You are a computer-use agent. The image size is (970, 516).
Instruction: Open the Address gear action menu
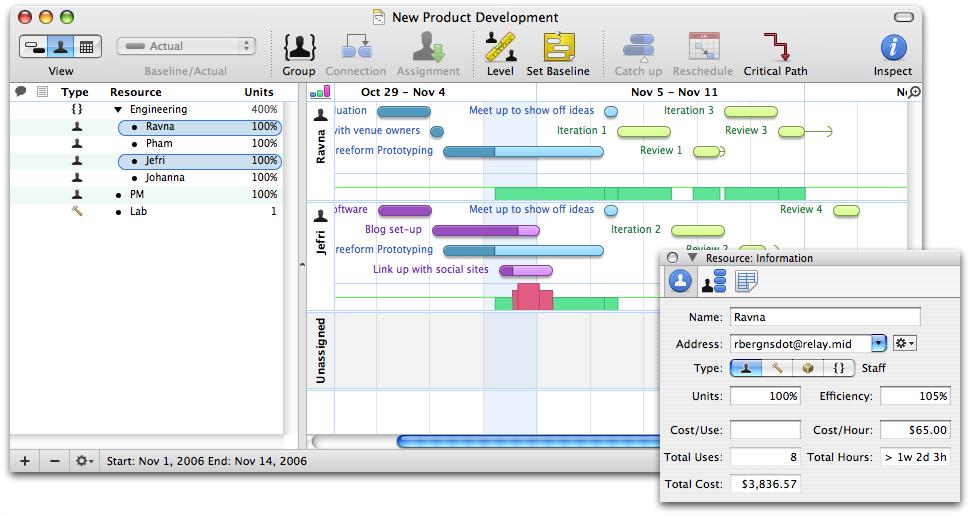click(x=904, y=343)
